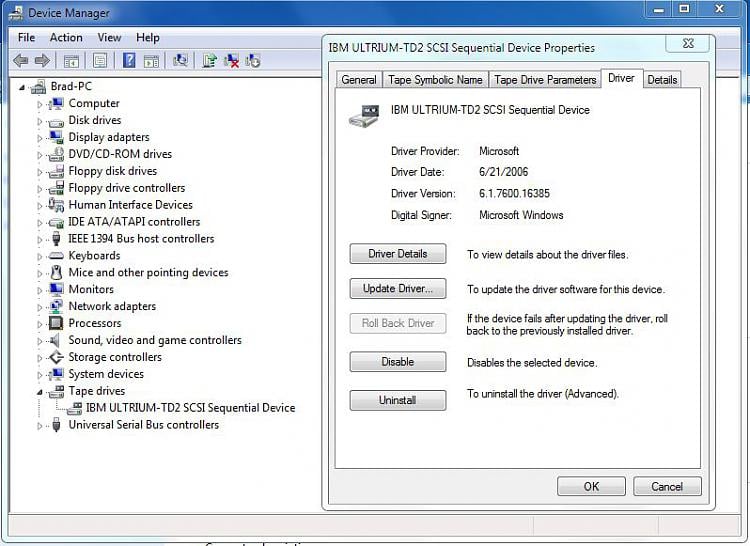Click the Disable button

[x=398, y=361]
